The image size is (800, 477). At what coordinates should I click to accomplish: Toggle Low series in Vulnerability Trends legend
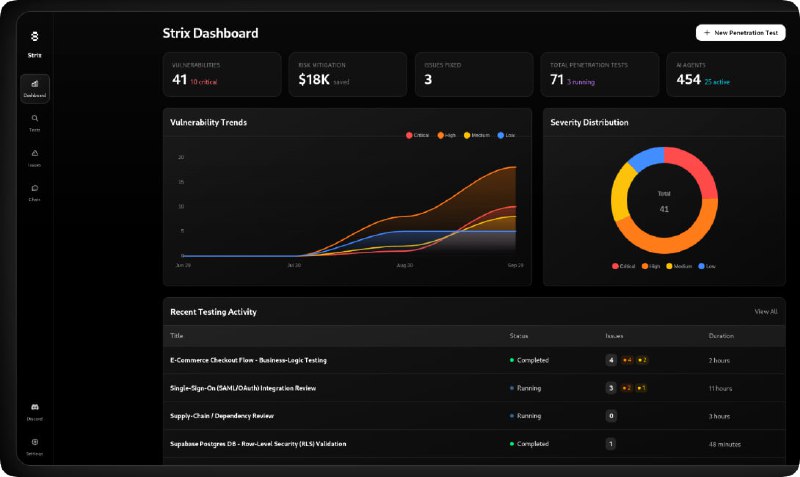pyautogui.click(x=506, y=135)
